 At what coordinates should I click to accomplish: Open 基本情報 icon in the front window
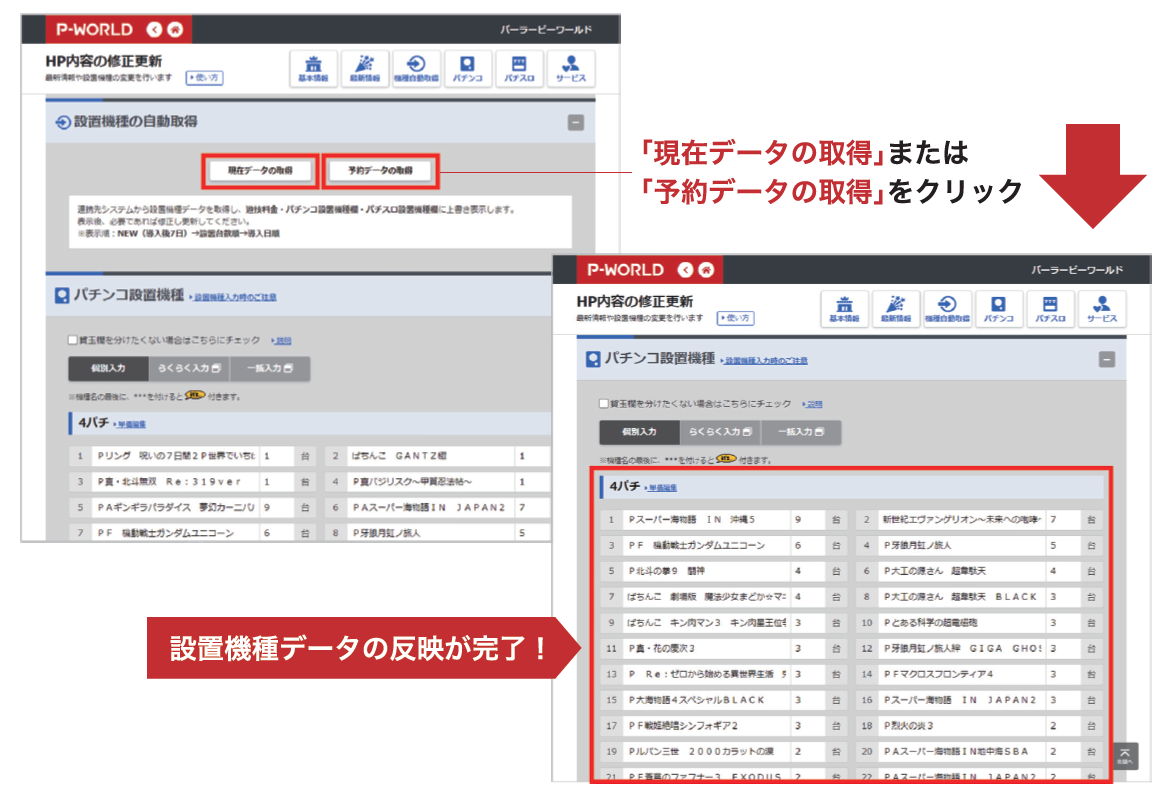[x=844, y=309]
